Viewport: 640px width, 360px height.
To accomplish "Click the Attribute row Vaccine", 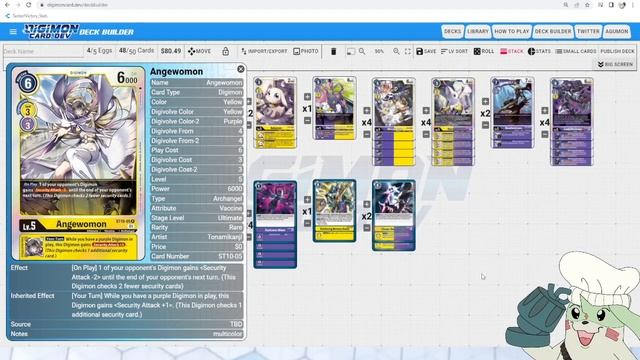I will 196,208.
